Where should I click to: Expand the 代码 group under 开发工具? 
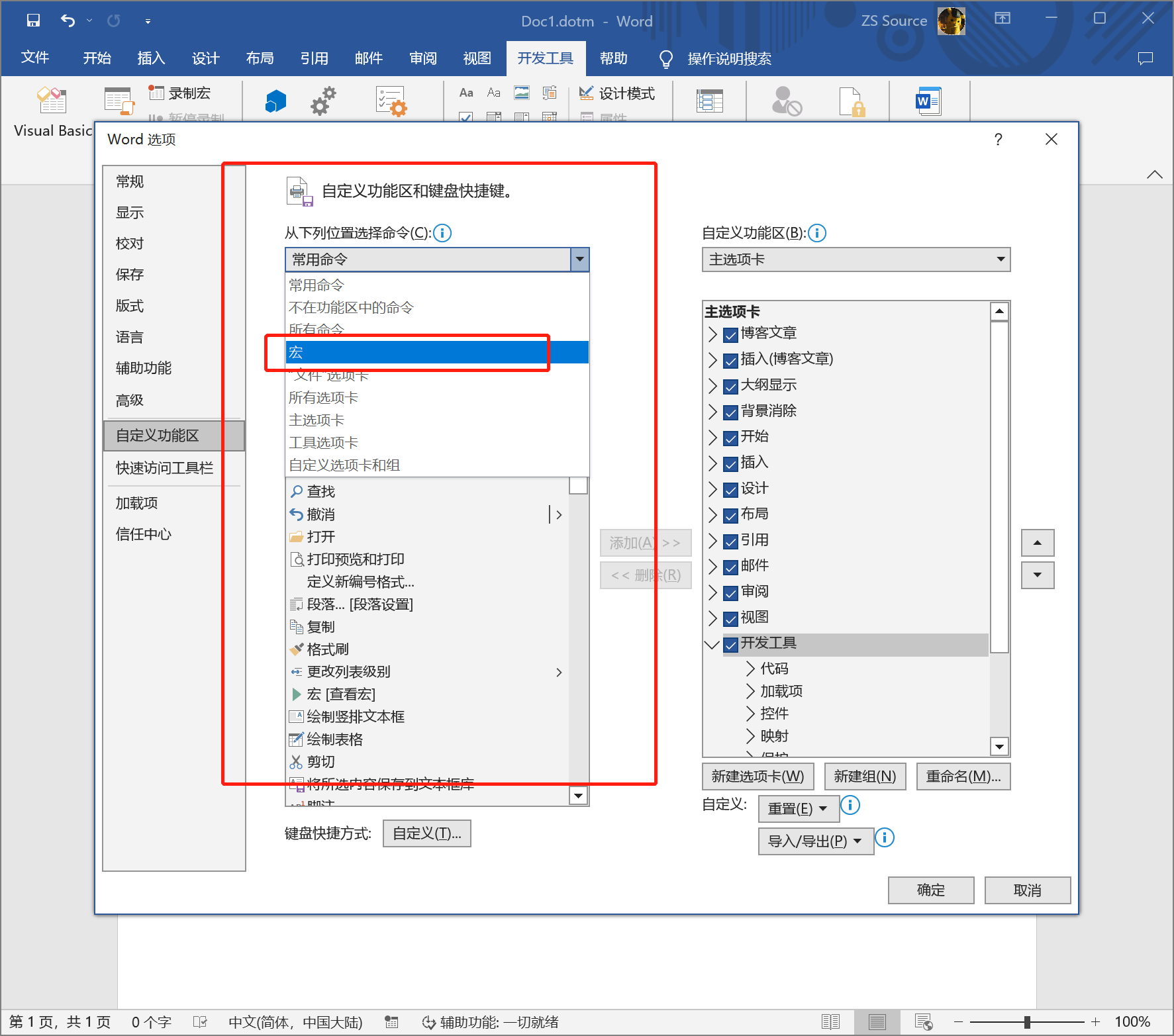coord(750,669)
